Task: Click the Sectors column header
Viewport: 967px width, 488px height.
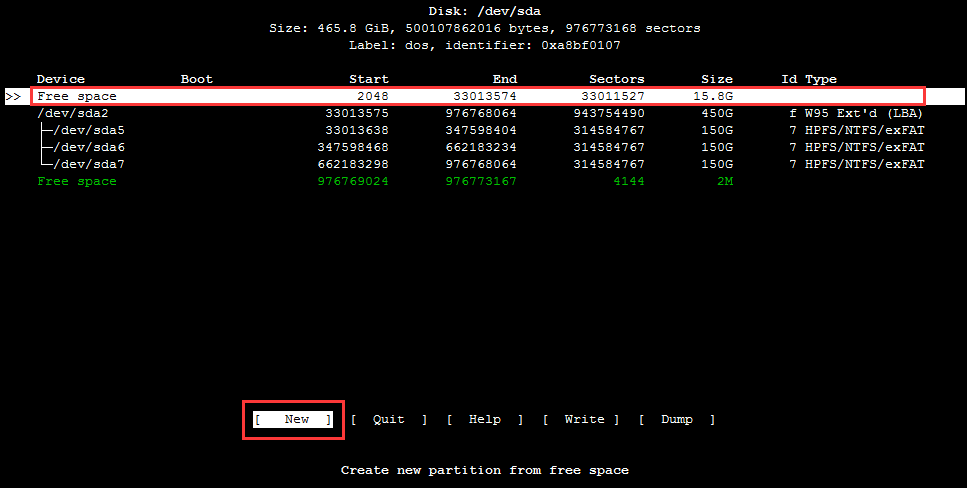Action: click(616, 79)
